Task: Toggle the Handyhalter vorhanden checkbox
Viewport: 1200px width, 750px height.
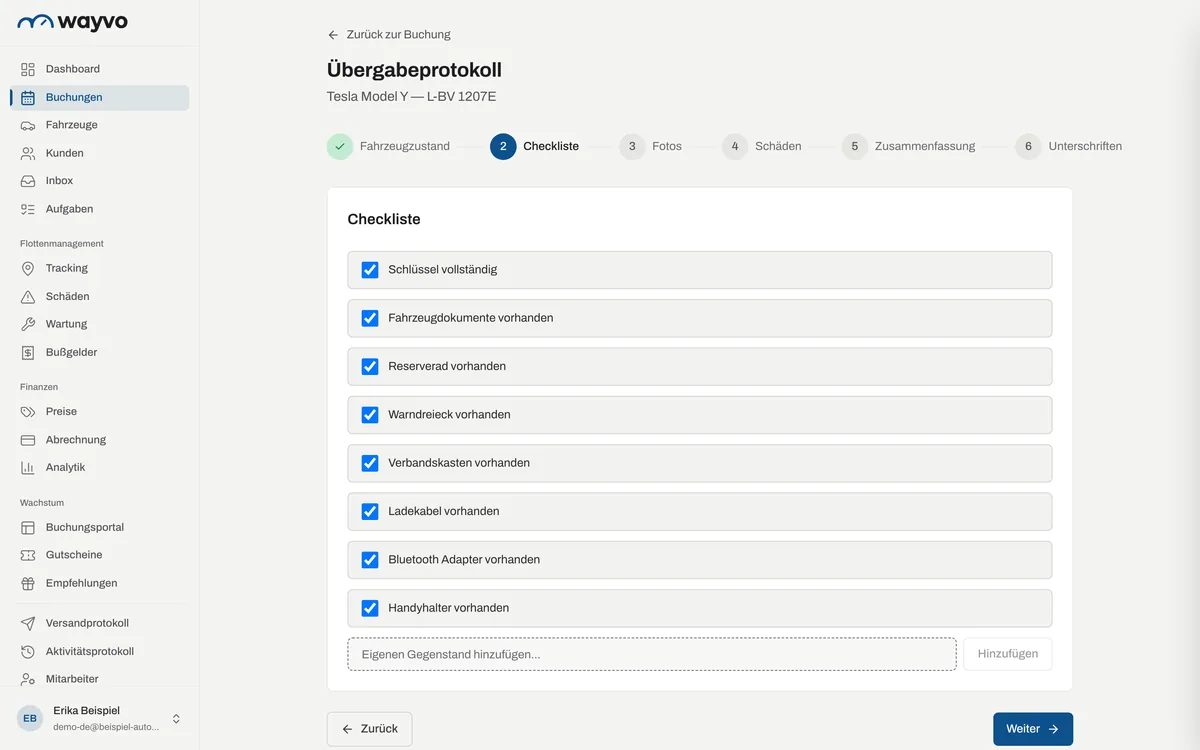Action: (370, 608)
